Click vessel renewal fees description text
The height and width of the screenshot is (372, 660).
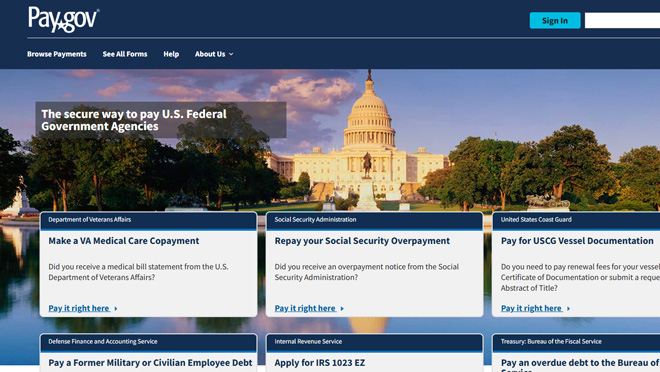coord(580,277)
